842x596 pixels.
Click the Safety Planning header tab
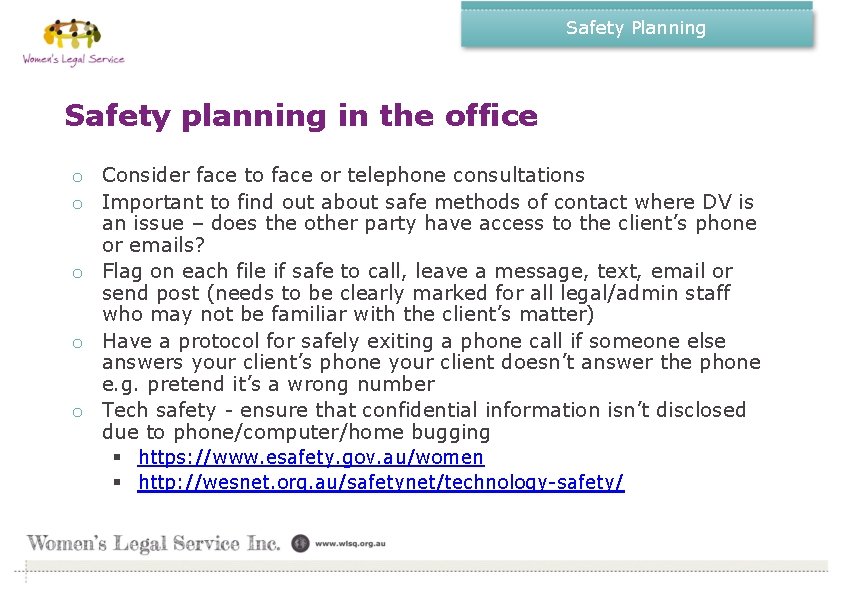636,28
